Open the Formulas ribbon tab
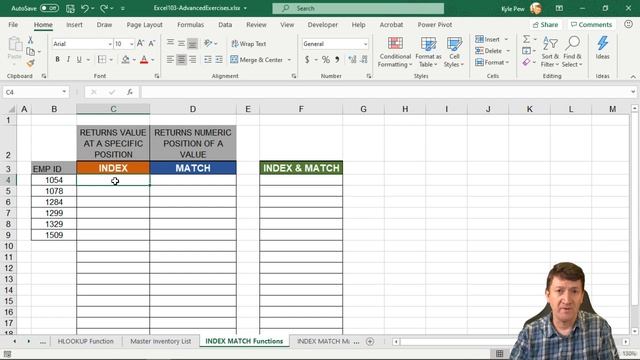The height and width of the screenshot is (360, 640). (190, 25)
